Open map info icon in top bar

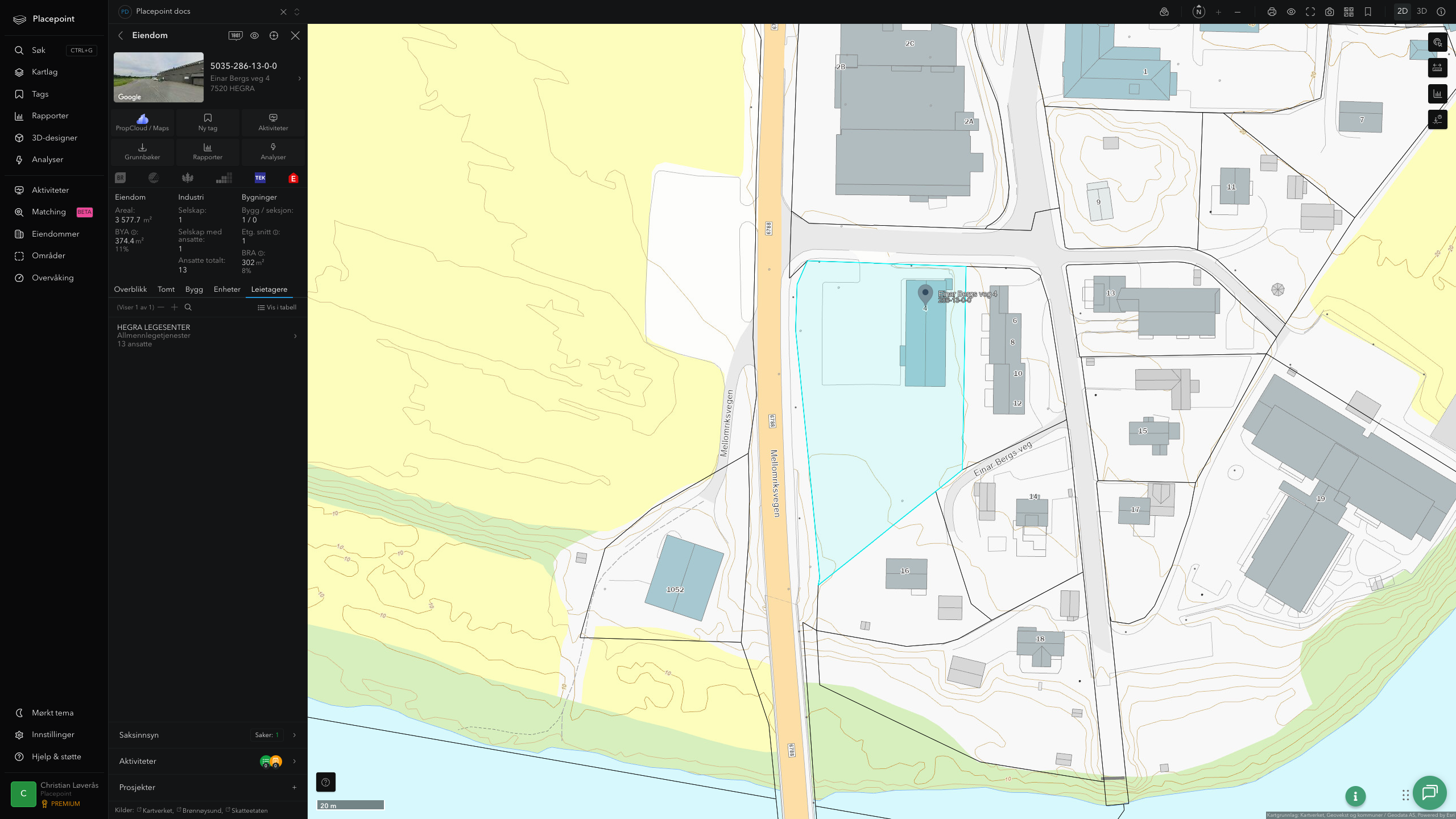[x=1441, y=11]
